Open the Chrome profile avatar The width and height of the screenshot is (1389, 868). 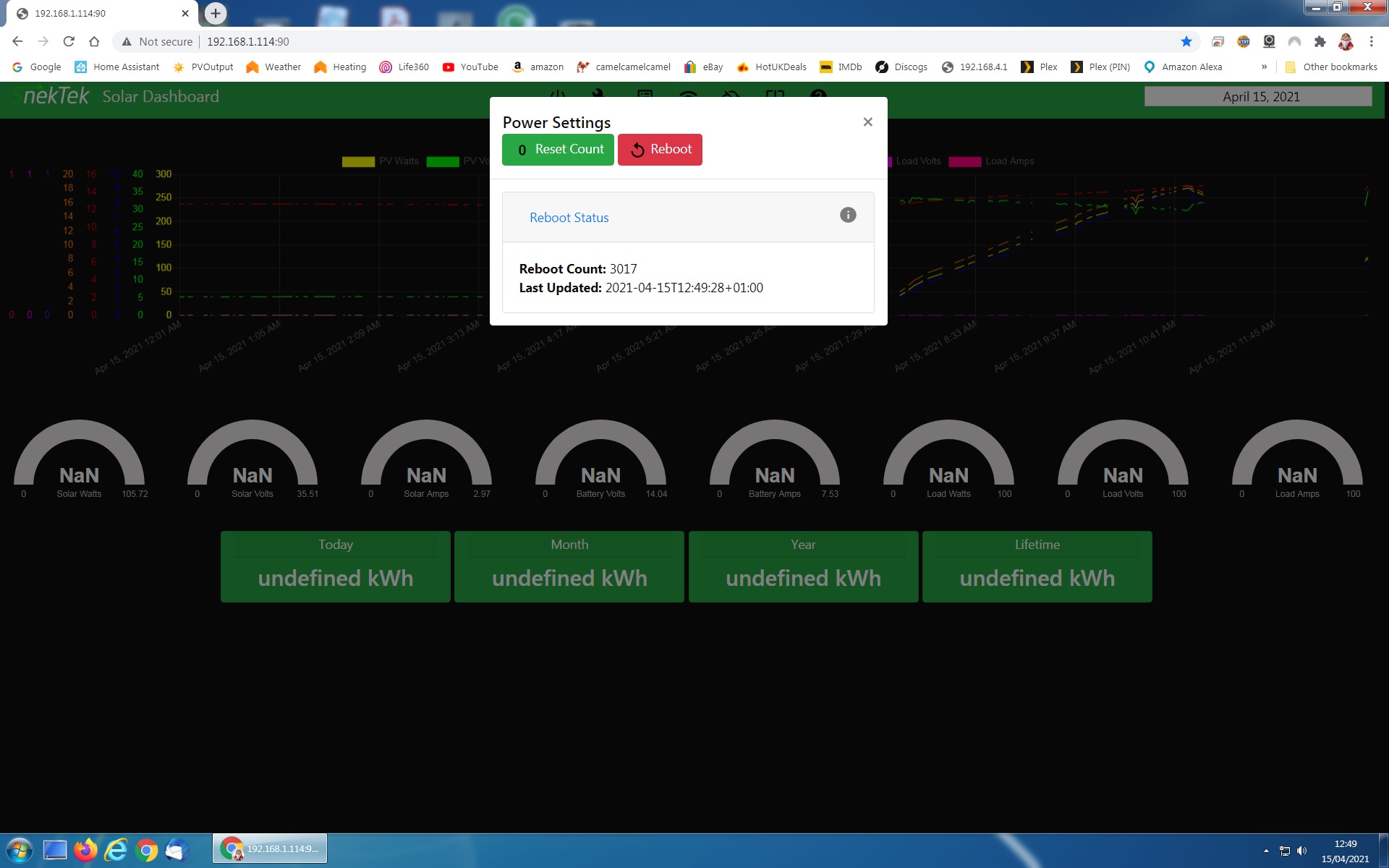tap(1346, 42)
